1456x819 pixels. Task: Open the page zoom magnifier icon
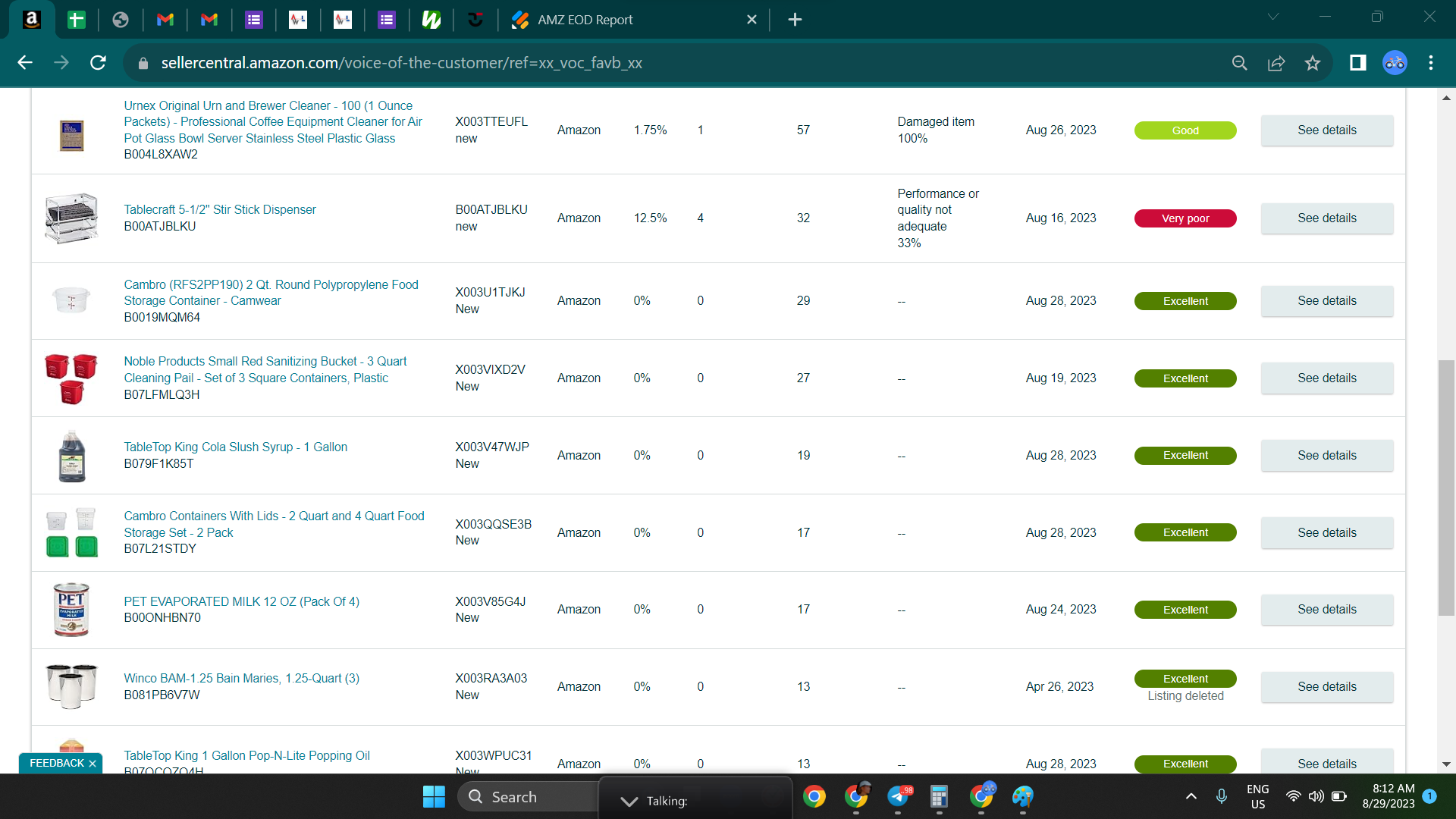1240,63
